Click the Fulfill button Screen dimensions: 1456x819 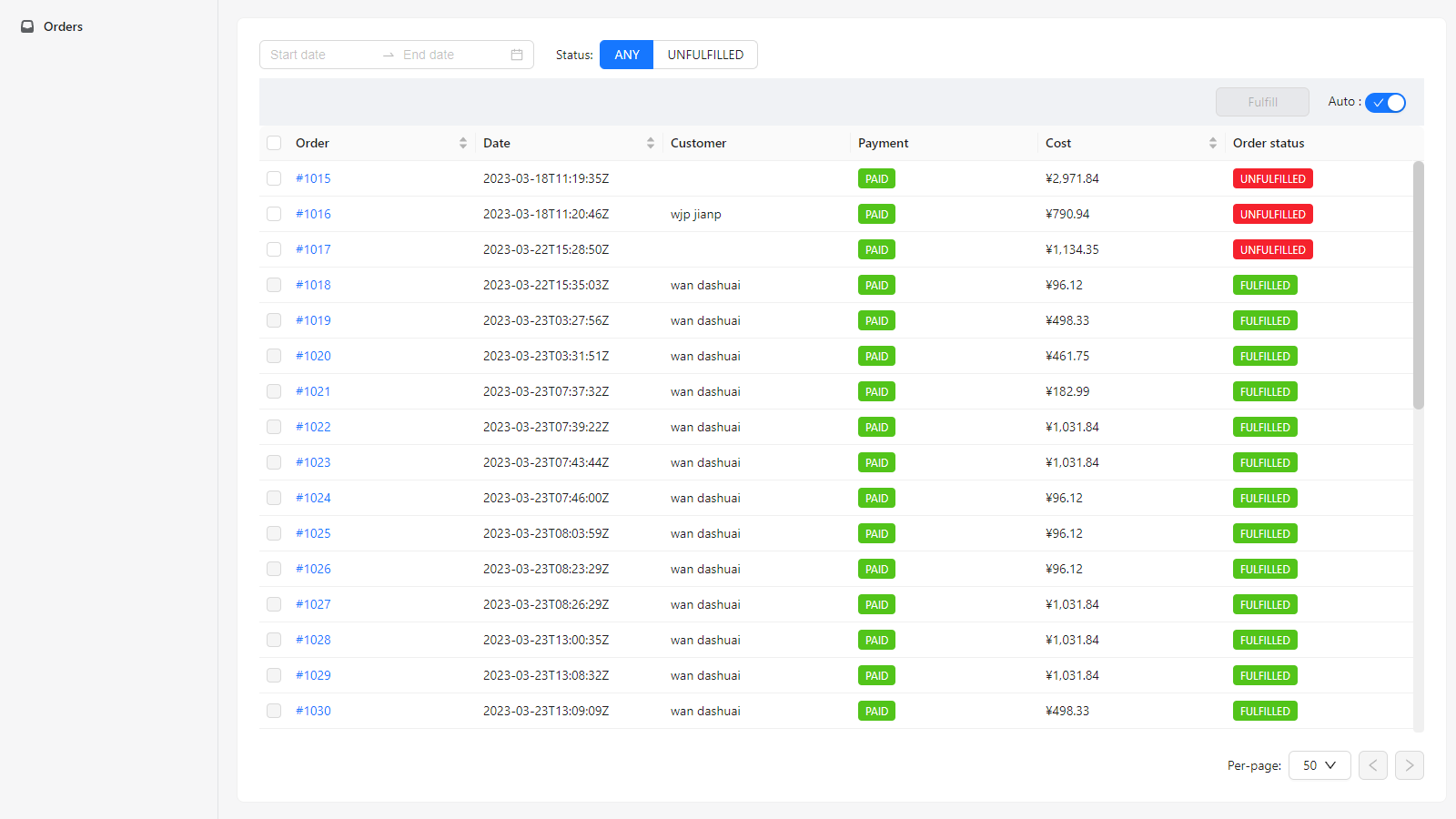pyautogui.click(x=1262, y=102)
